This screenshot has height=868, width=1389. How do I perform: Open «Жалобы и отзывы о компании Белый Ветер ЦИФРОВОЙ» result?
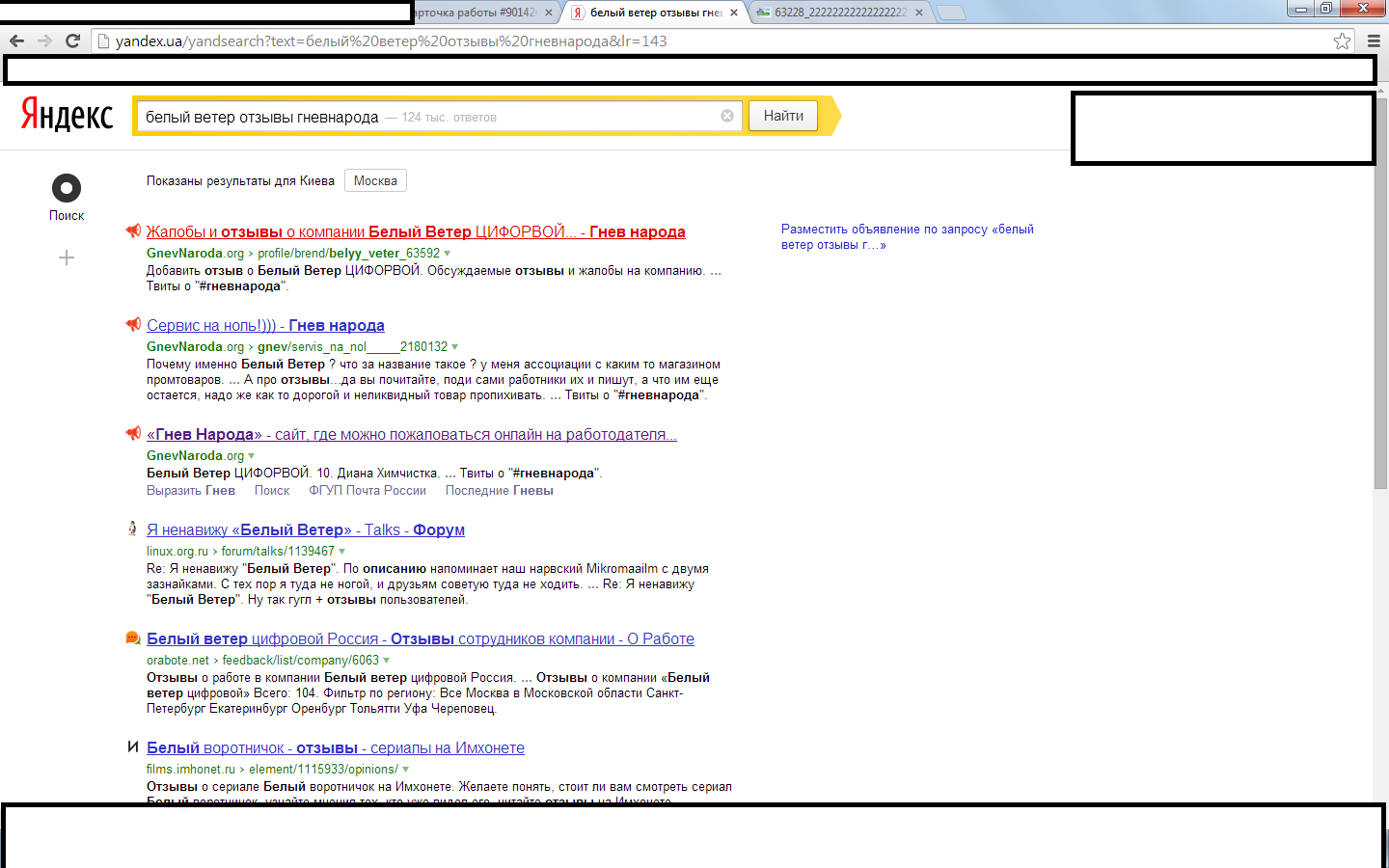click(x=416, y=231)
